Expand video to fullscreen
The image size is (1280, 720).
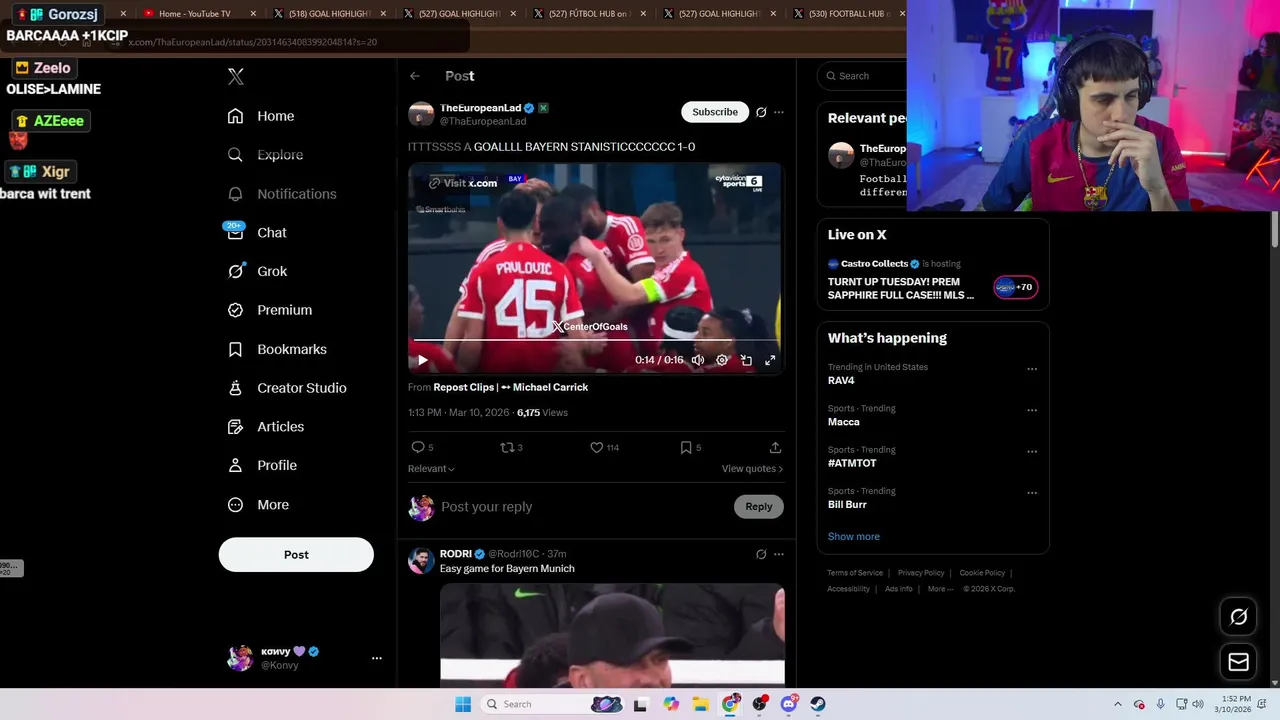click(x=770, y=360)
